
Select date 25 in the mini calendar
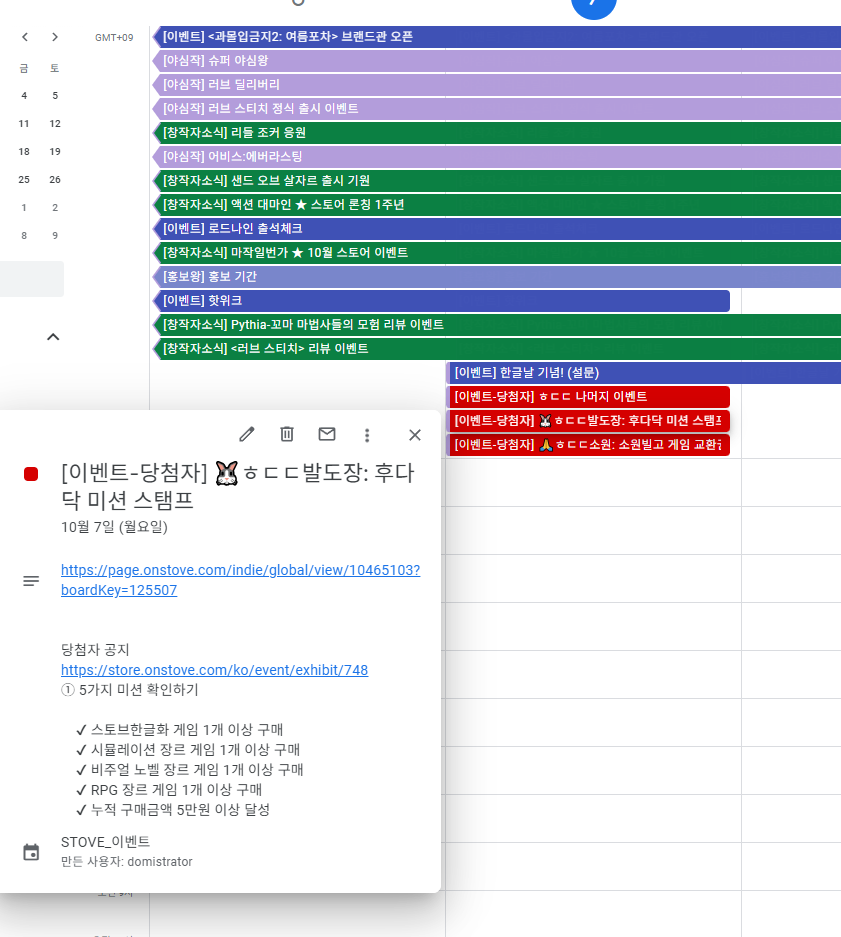click(24, 180)
